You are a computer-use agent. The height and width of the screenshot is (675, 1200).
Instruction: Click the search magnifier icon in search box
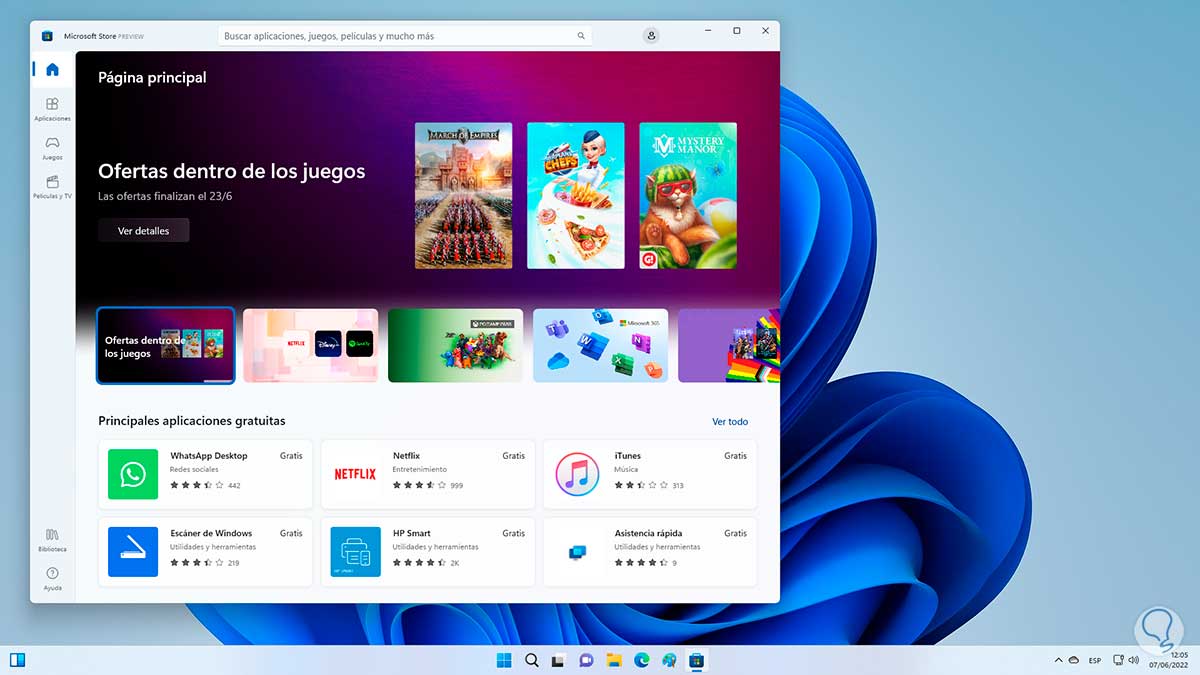pos(581,36)
